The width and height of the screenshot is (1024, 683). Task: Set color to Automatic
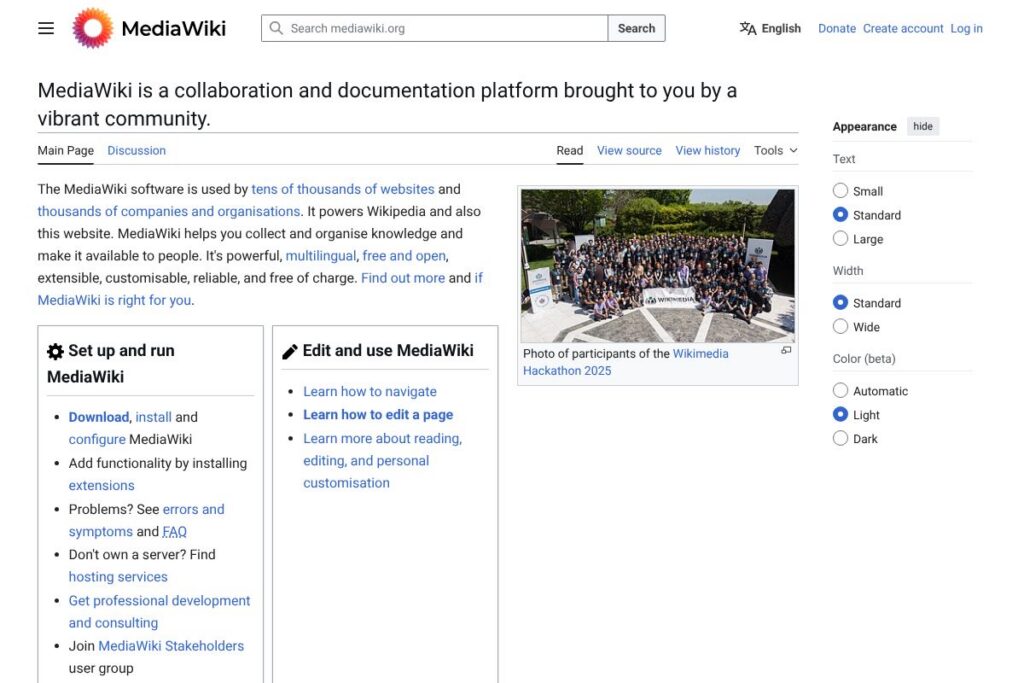pos(840,391)
